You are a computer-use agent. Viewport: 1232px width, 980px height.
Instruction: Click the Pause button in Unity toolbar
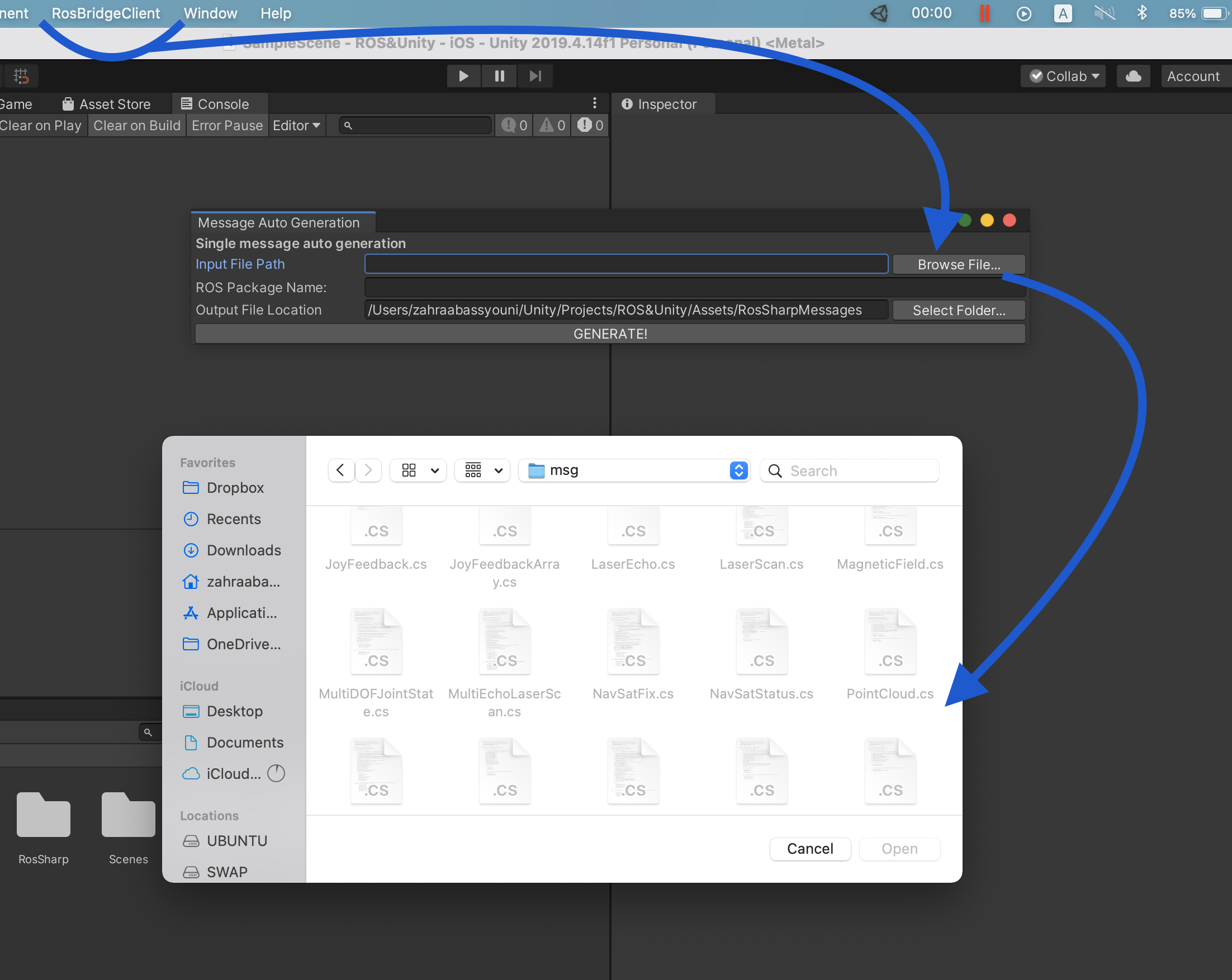pos(499,75)
